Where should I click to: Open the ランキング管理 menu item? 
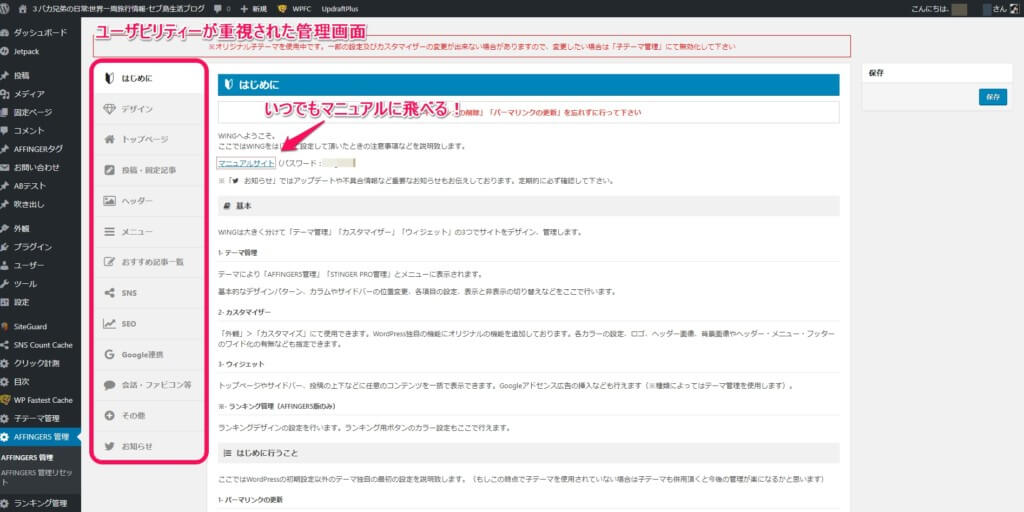(40, 503)
